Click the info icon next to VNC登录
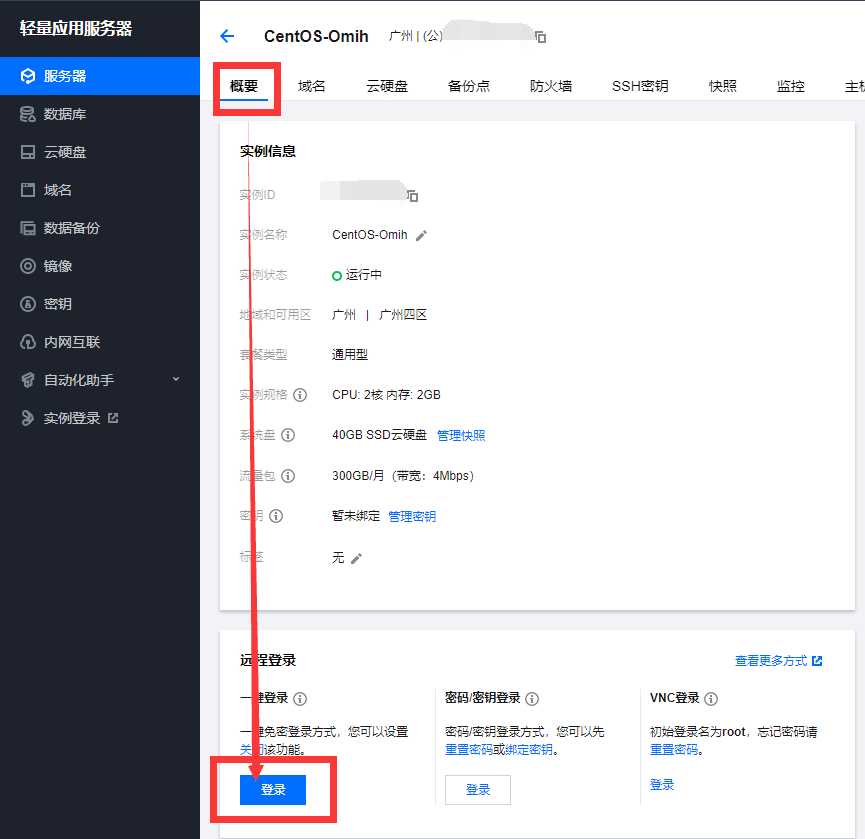Screen dimensions: 865x839 click(x=711, y=699)
